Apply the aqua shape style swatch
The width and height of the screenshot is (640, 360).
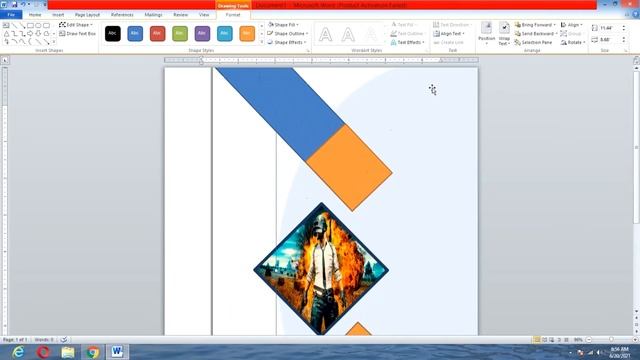click(x=225, y=33)
